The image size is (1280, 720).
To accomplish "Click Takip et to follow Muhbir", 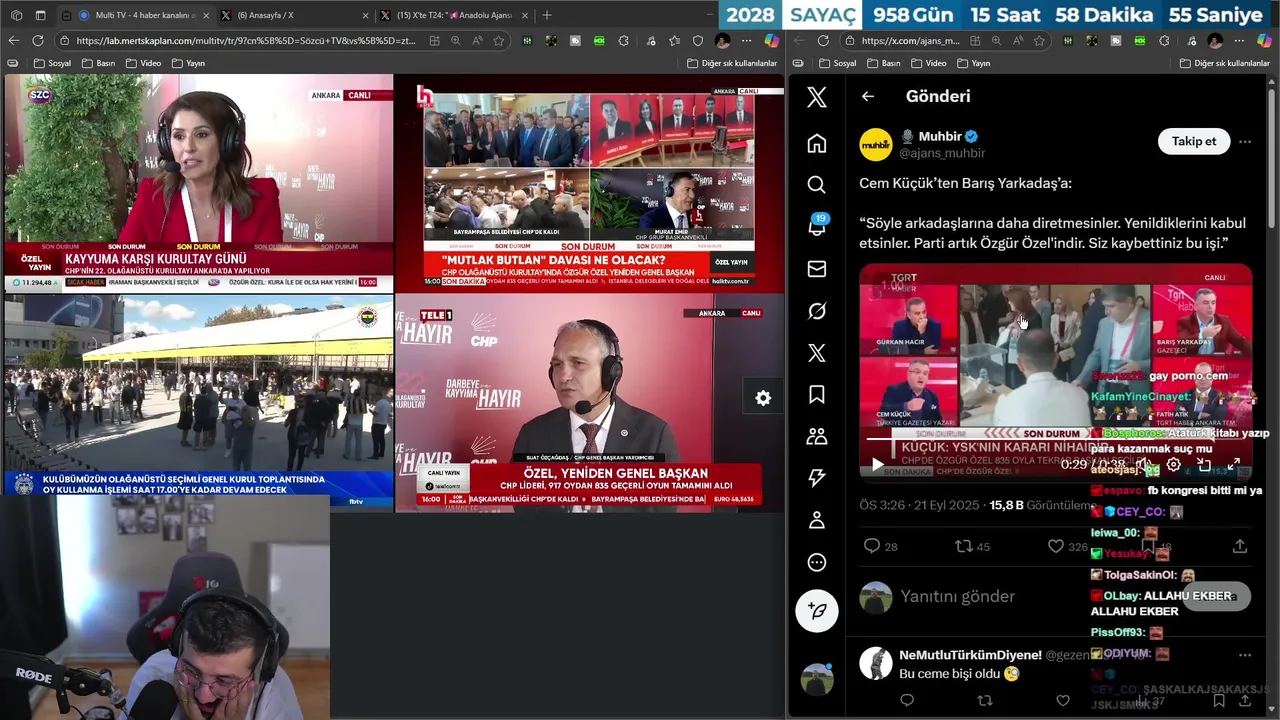I will point(1194,141).
